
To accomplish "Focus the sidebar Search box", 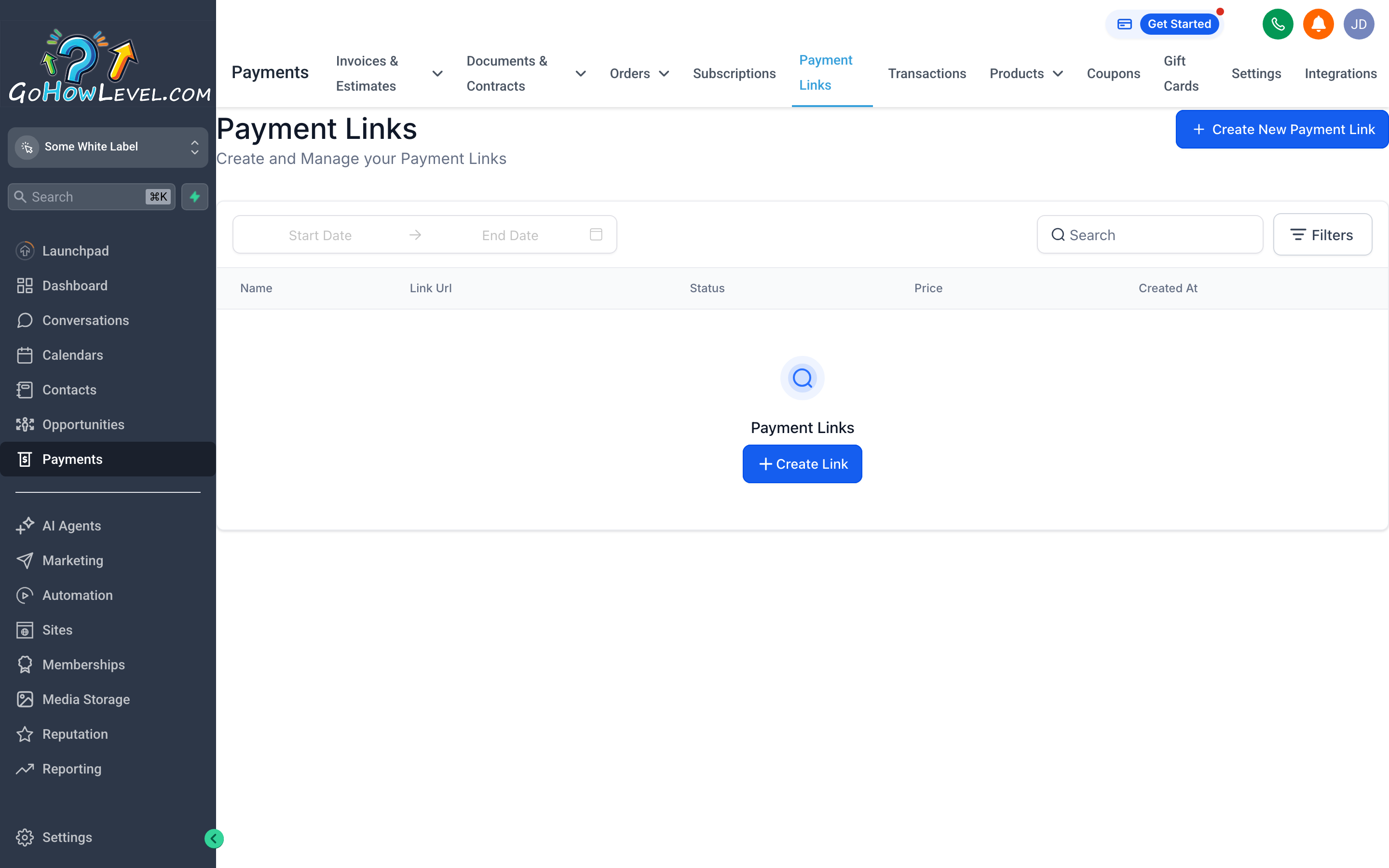I will [91, 197].
